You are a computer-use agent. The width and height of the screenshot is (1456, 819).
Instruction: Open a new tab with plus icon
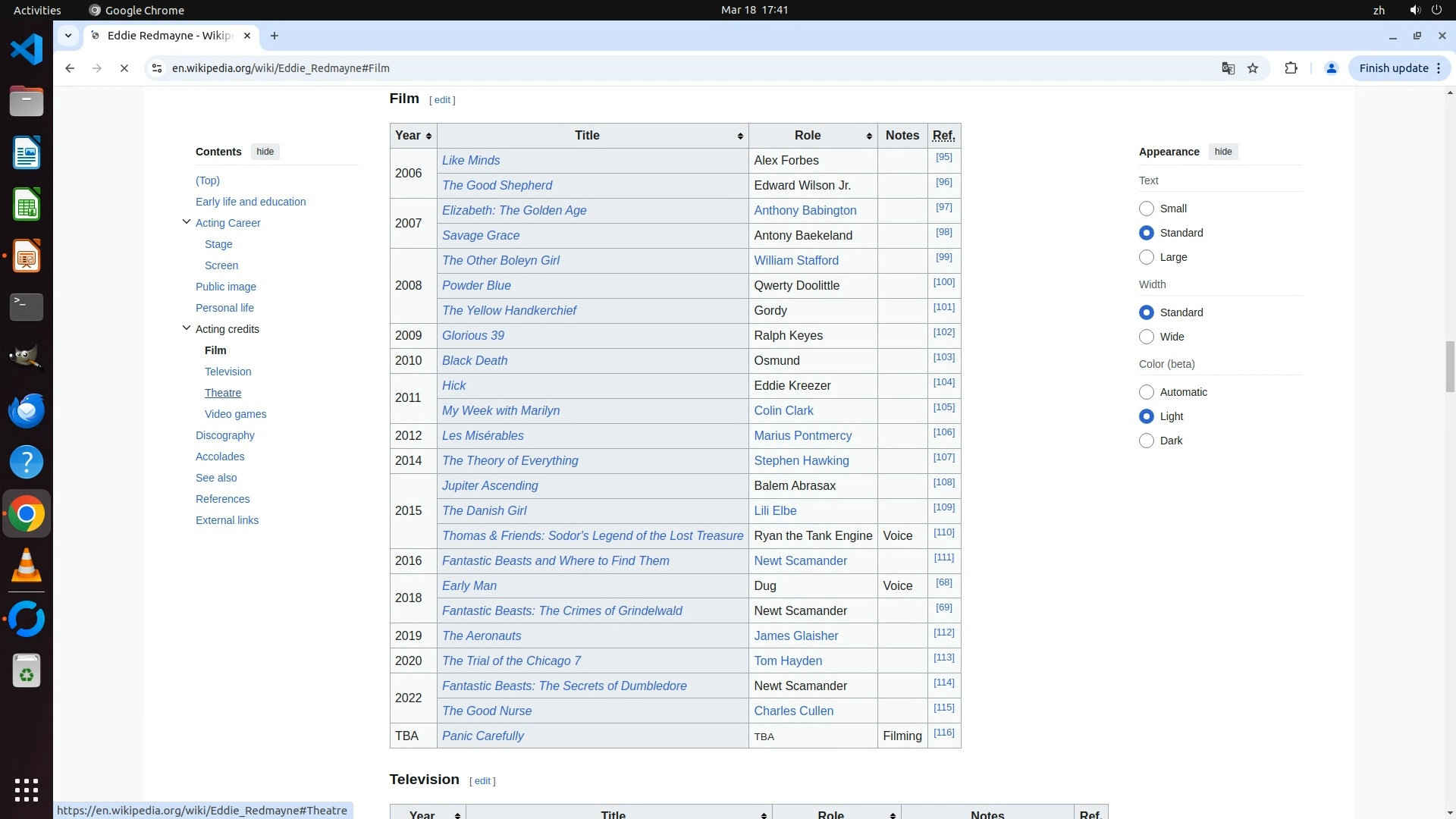[x=275, y=36]
